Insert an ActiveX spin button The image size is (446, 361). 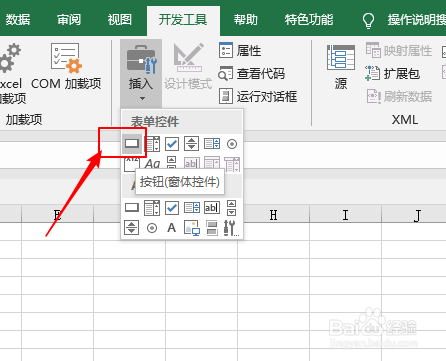(x=132, y=228)
